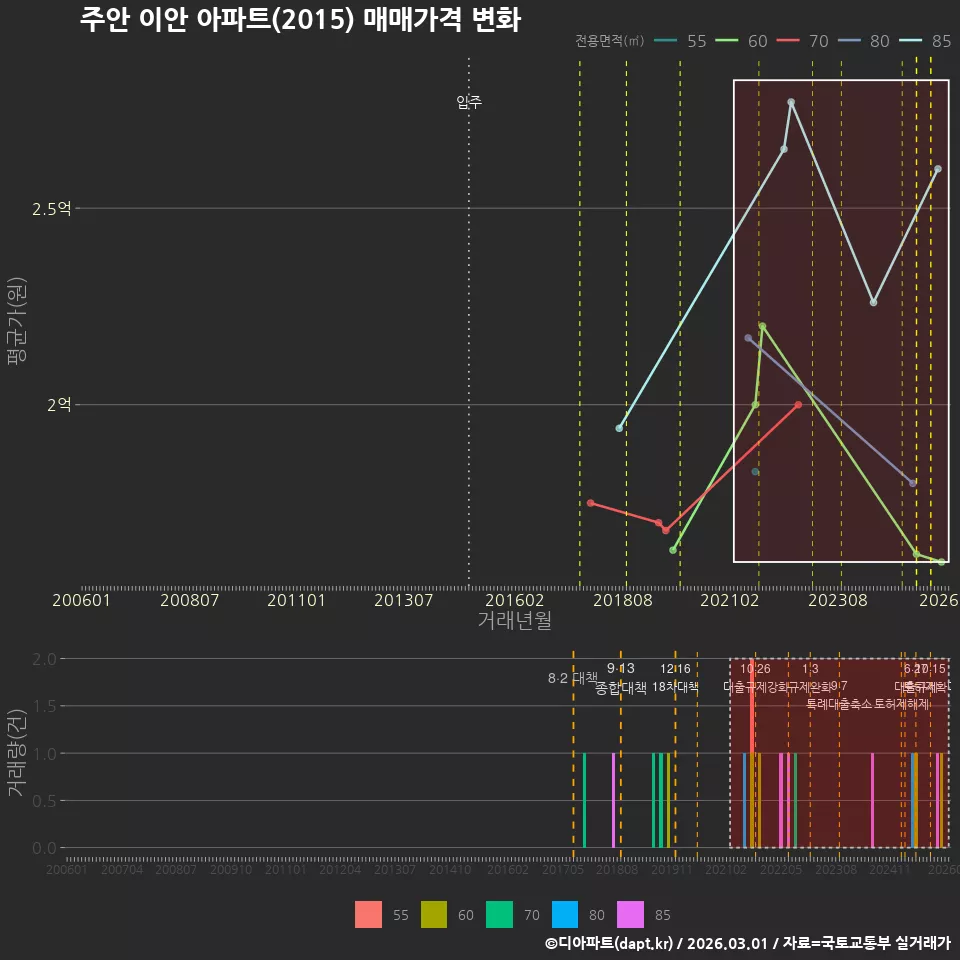The height and width of the screenshot is (960, 960).
Task: Click the 1·3 policy date annotation
Action: click(810, 669)
